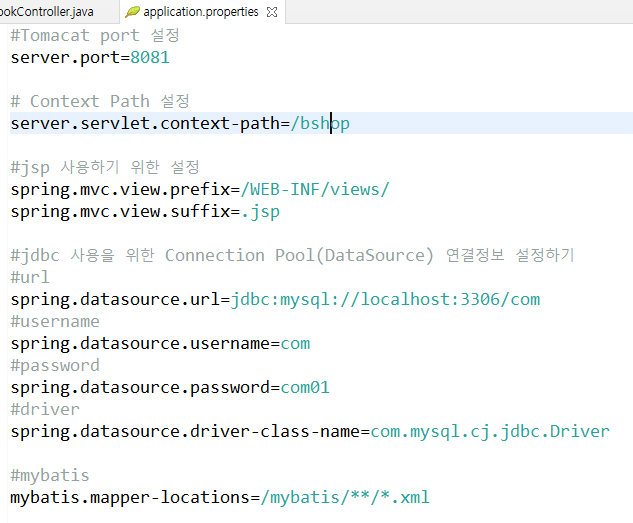633x523 pixels.
Task: Place cursor in the server.port key
Action: coord(65,57)
